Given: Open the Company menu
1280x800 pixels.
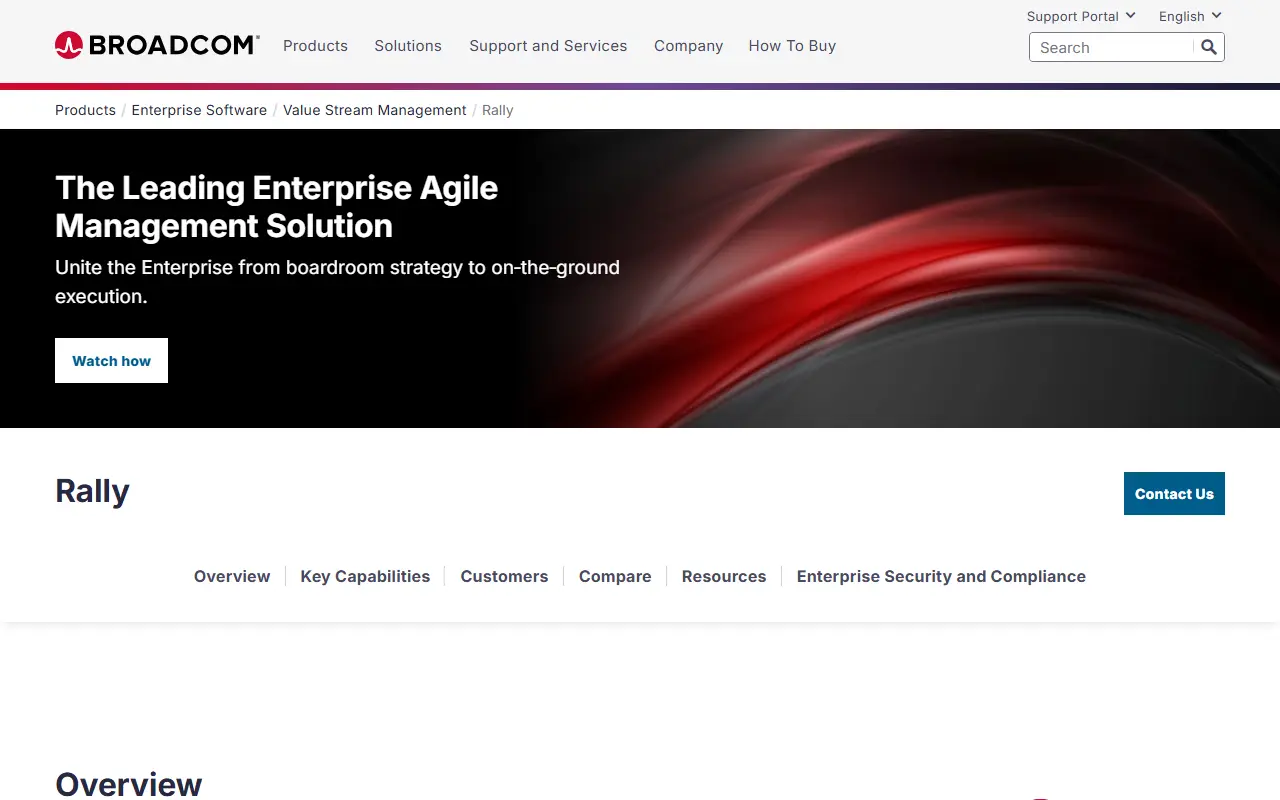Looking at the screenshot, I should pos(688,46).
